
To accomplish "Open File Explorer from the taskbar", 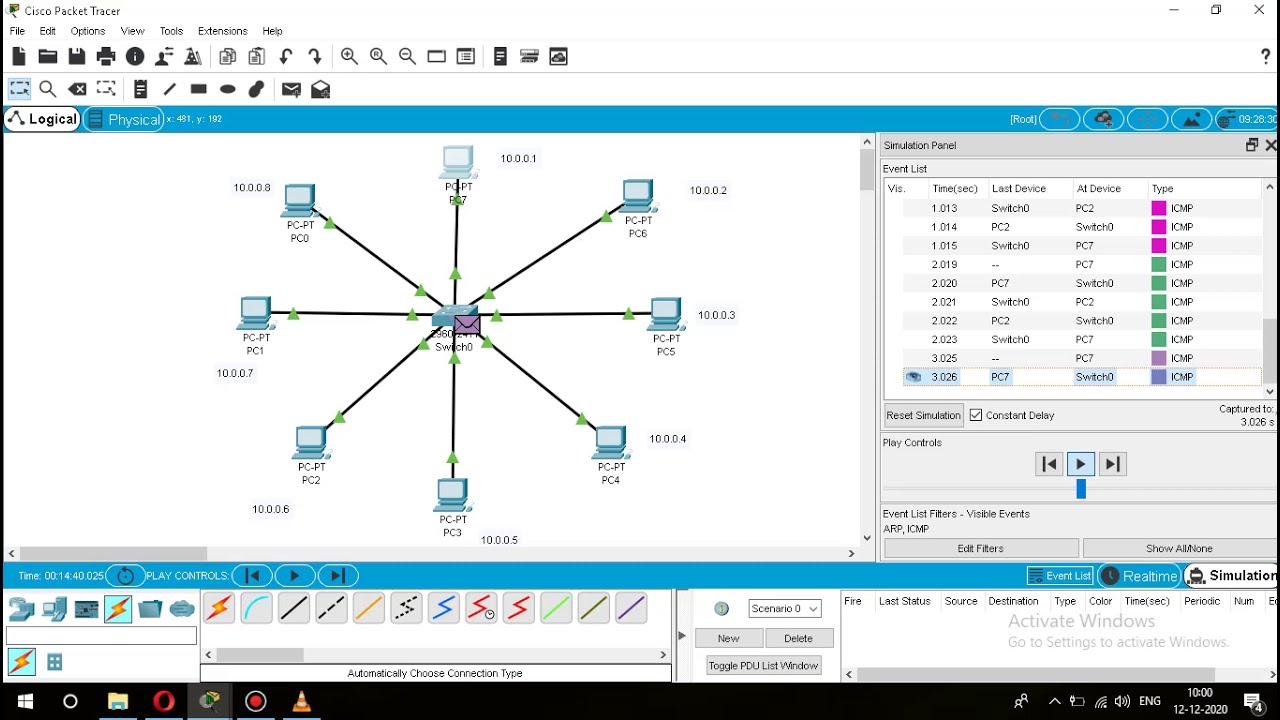I will click(x=117, y=702).
